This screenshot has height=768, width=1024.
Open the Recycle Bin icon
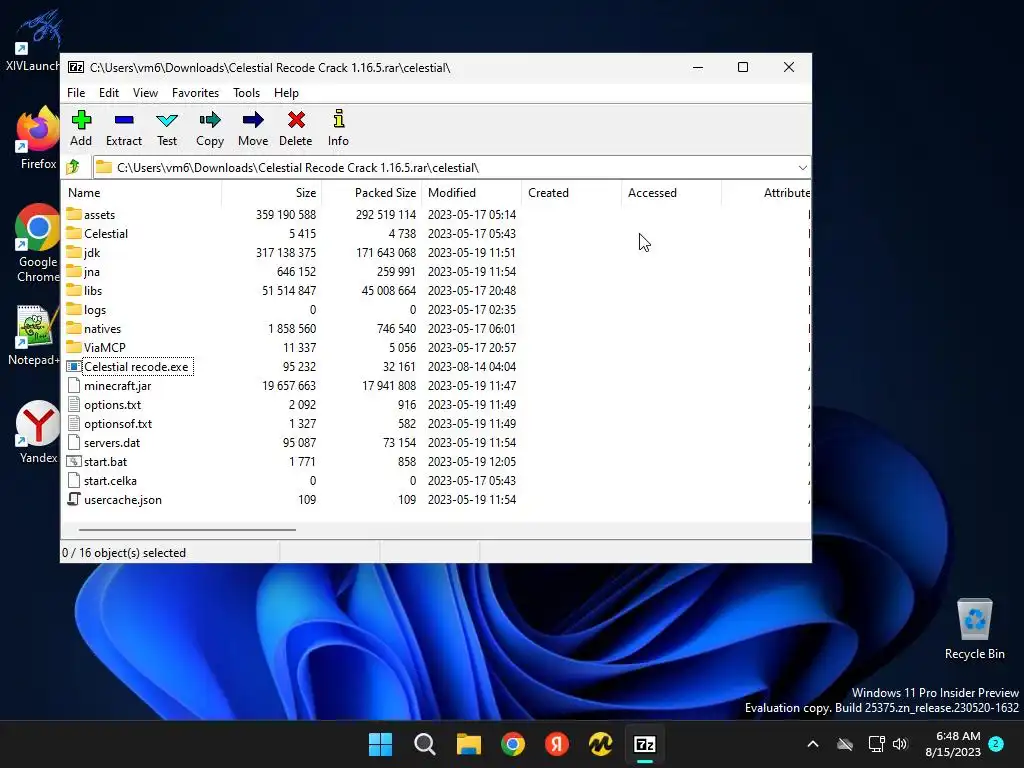[x=974, y=630]
